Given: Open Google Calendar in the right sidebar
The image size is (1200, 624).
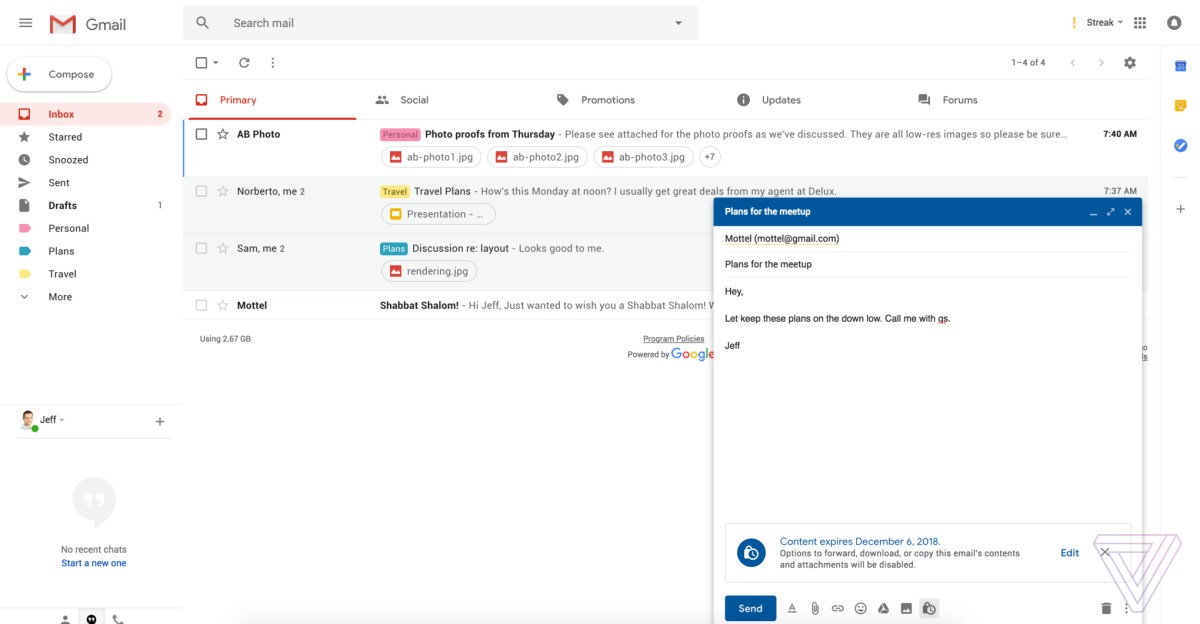Looking at the screenshot, I should coord(1180,66).
